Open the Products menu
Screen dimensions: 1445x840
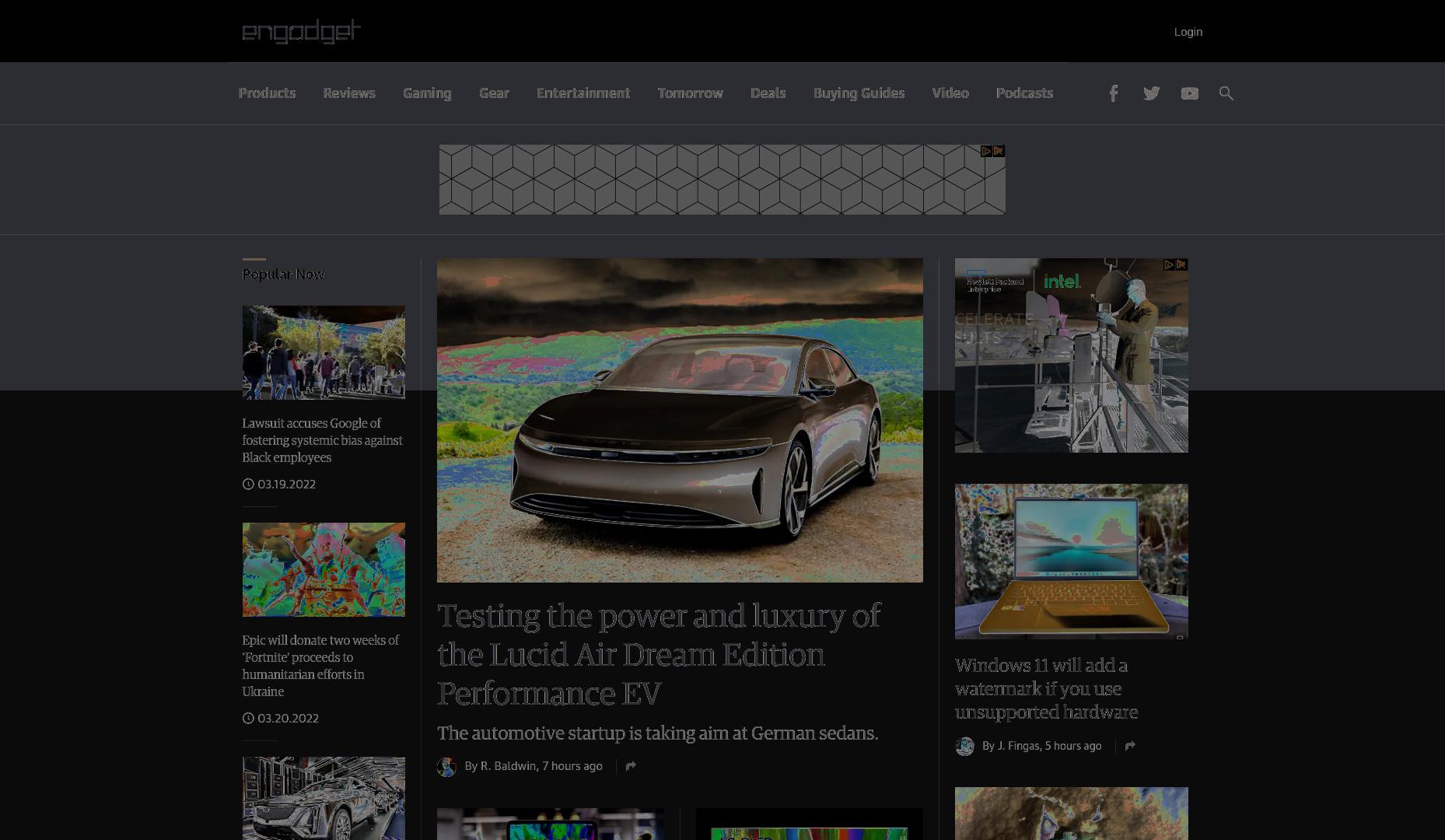coord(267,93)
